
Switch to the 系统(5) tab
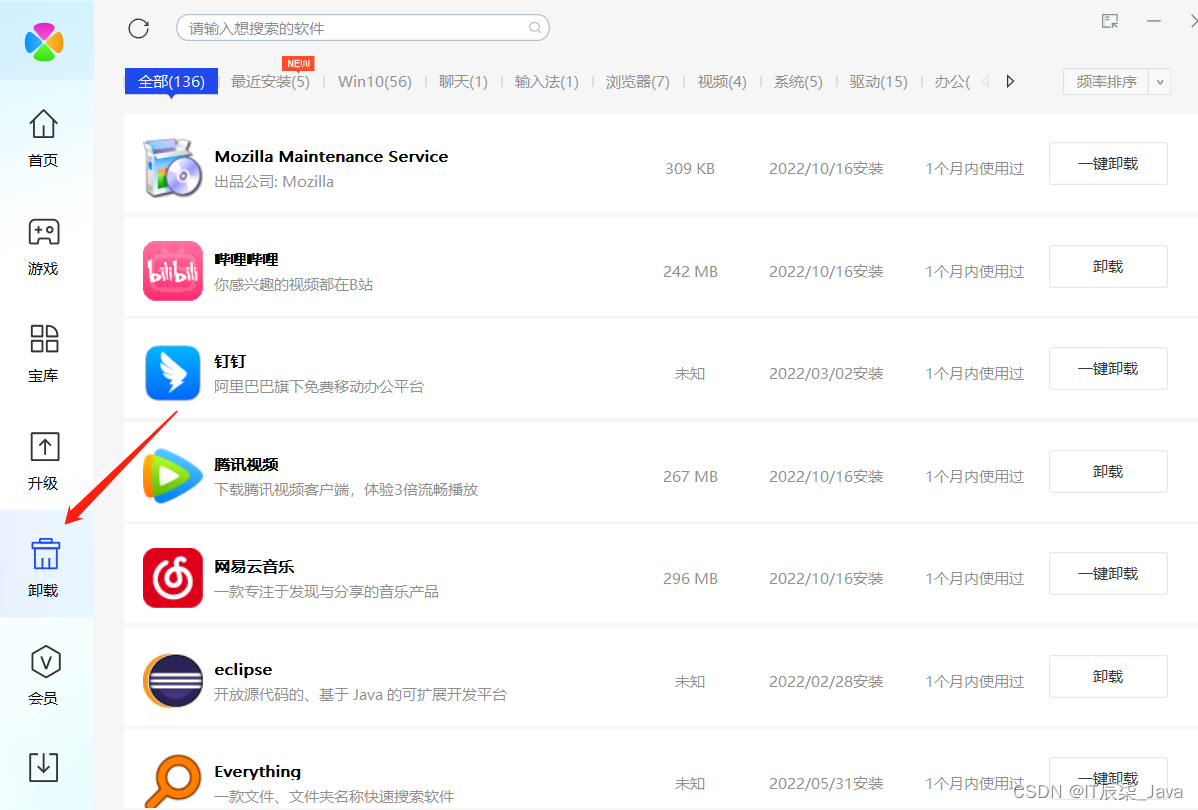(798, 82)
